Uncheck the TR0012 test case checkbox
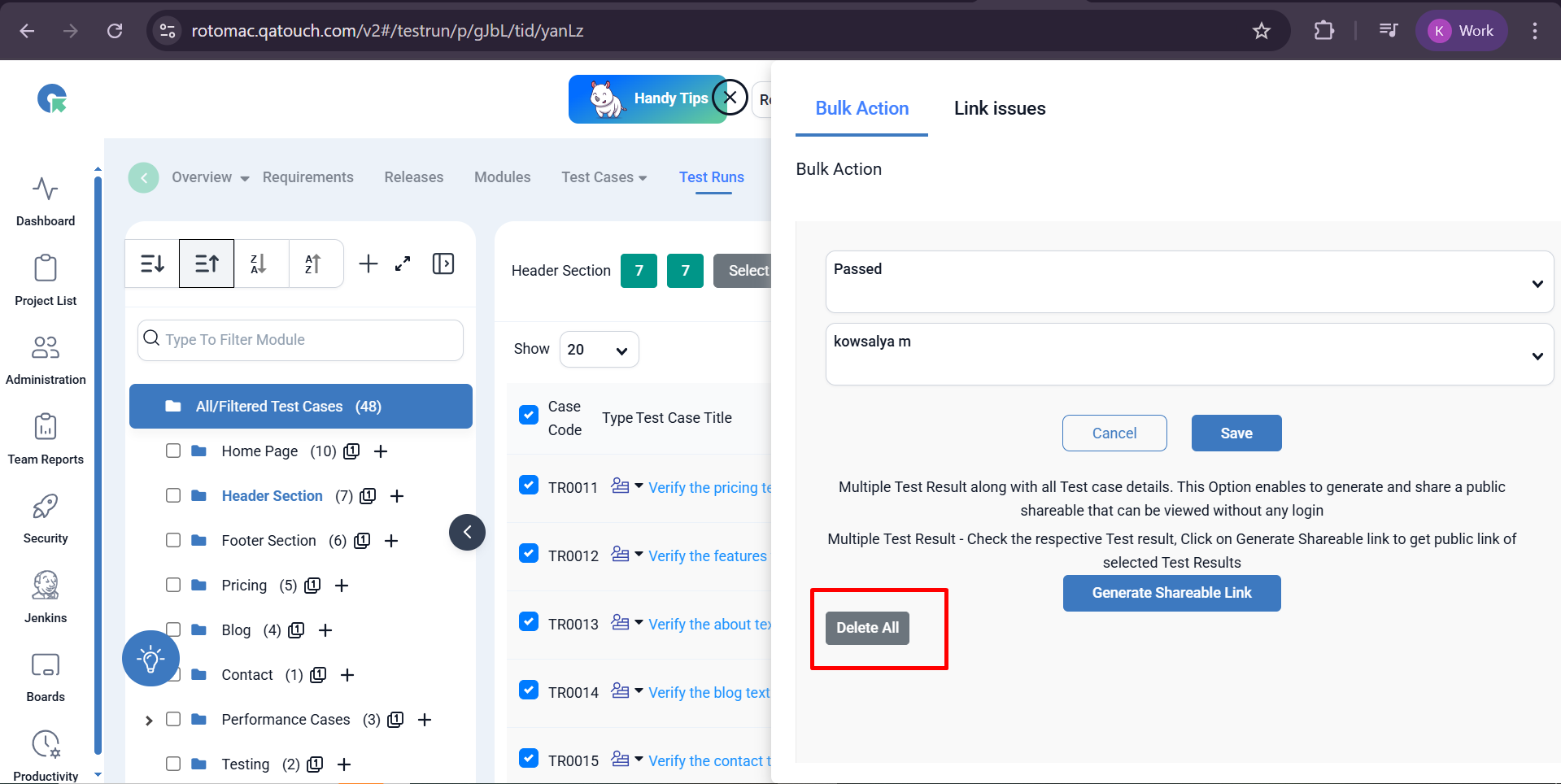The width and height of the screenshot is (1561, 784). [529, 554]
